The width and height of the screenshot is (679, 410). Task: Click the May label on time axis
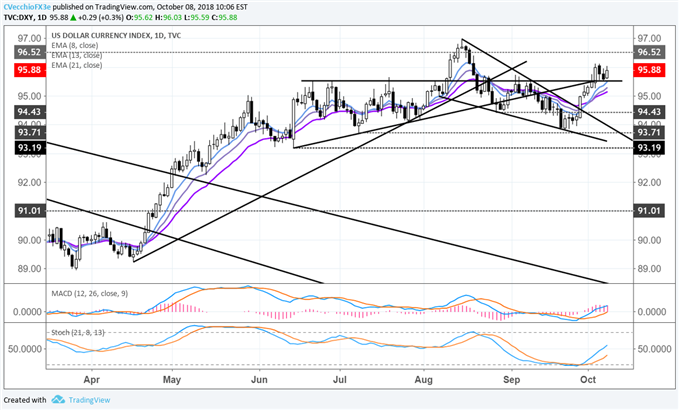[171, 380]
